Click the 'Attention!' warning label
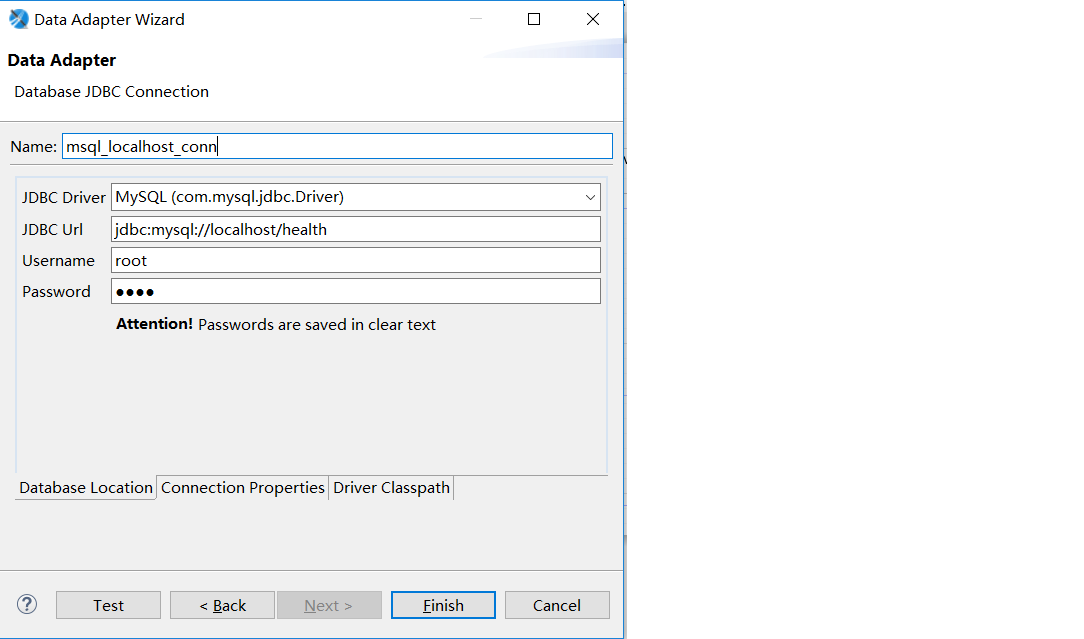This screenshot has width=1084, height=639. (x=154, y=324)
